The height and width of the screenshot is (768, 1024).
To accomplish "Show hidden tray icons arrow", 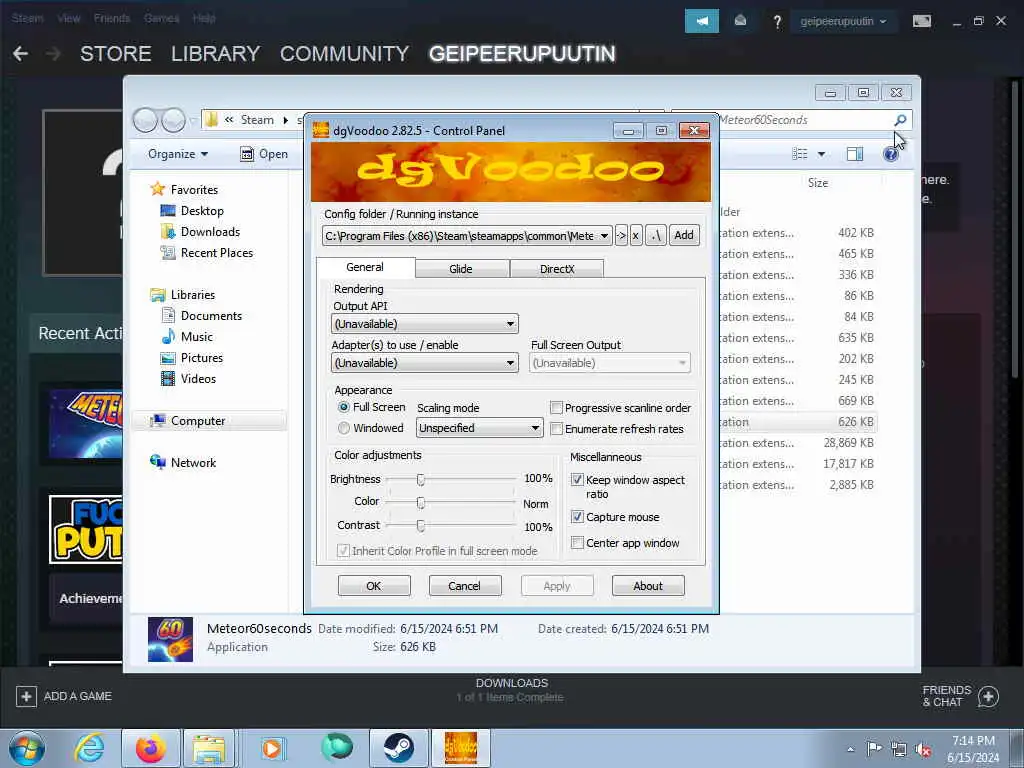I will (x=850, y=750).
